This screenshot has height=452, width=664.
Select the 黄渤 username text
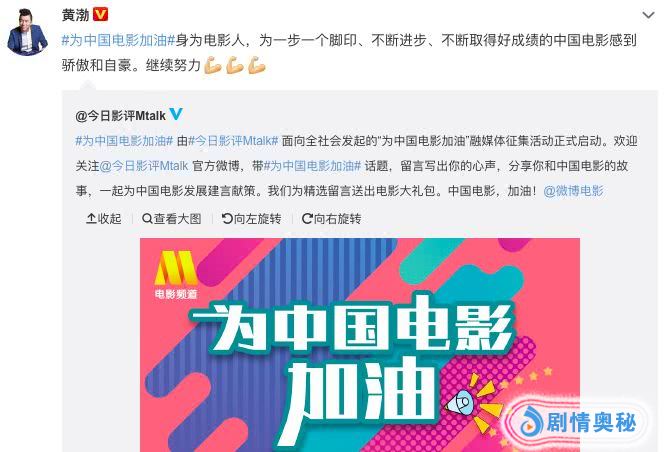click(x=75, y=15)
